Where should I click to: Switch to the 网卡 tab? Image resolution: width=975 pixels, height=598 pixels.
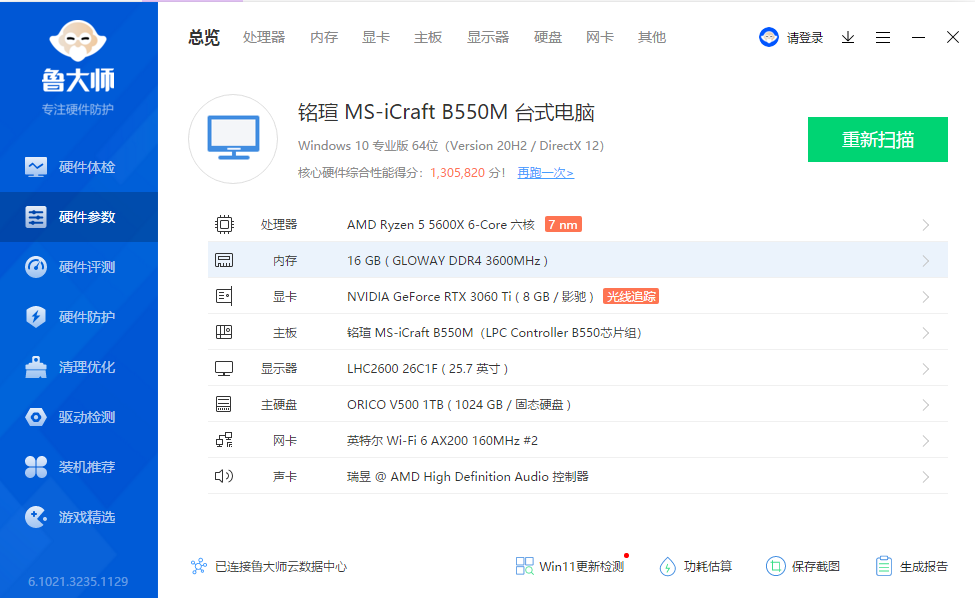pos(599,37)
